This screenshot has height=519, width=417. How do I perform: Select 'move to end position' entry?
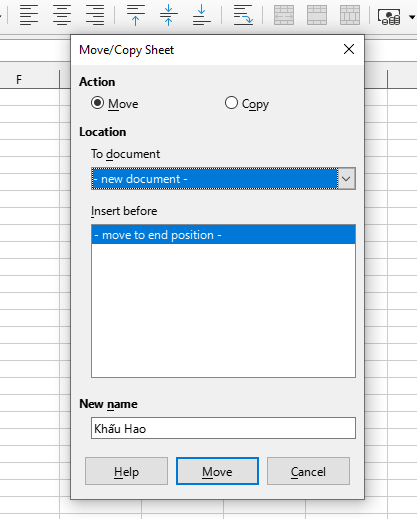point(223,235)
